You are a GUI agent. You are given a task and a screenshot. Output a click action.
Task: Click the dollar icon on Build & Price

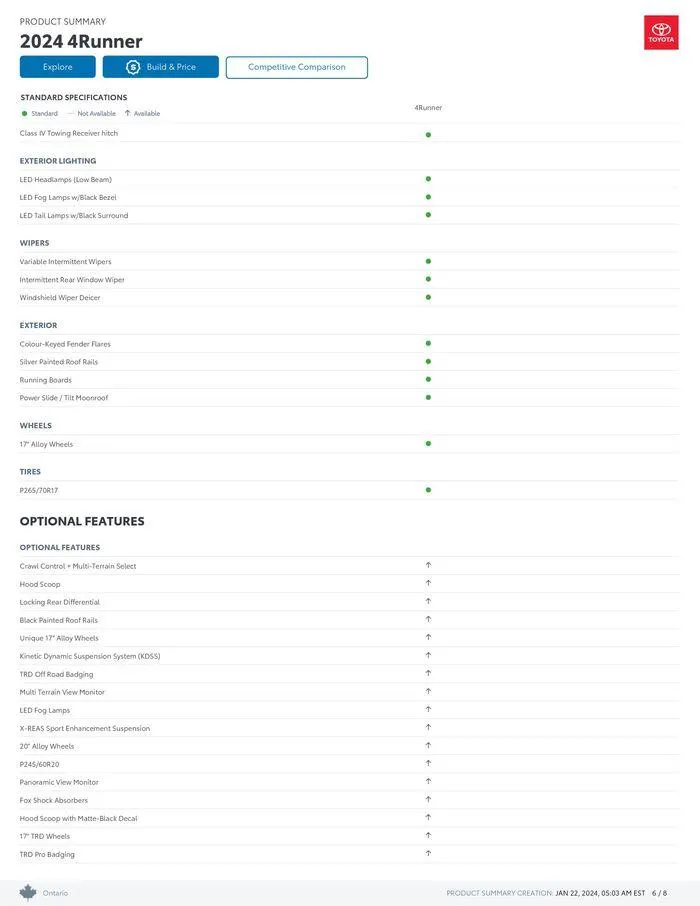point(132,67)
